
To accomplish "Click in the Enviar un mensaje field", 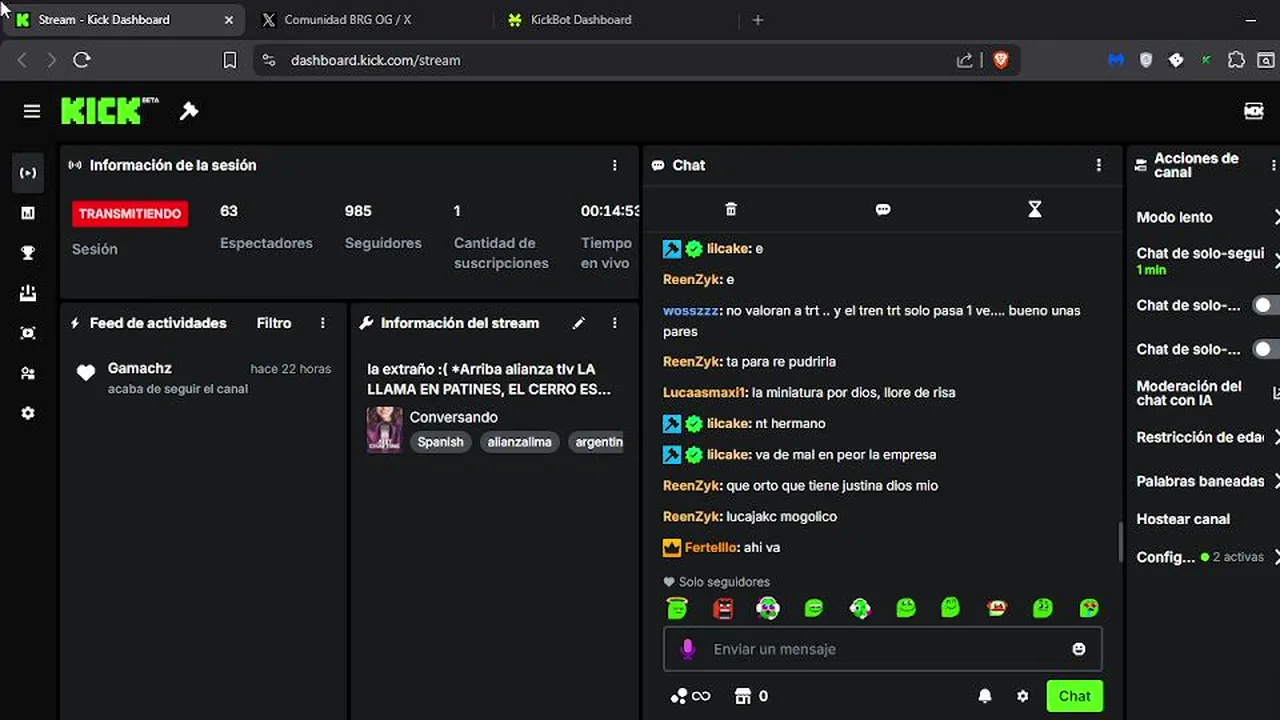I will [x=883, y=649].
